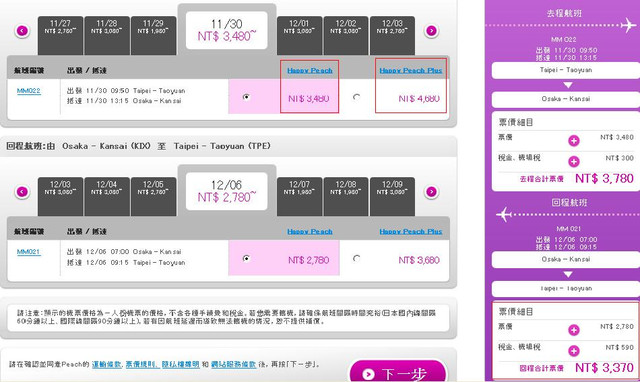
Task: Switch outbound date to 12/01 tab
Action: [x=299, y=36]
